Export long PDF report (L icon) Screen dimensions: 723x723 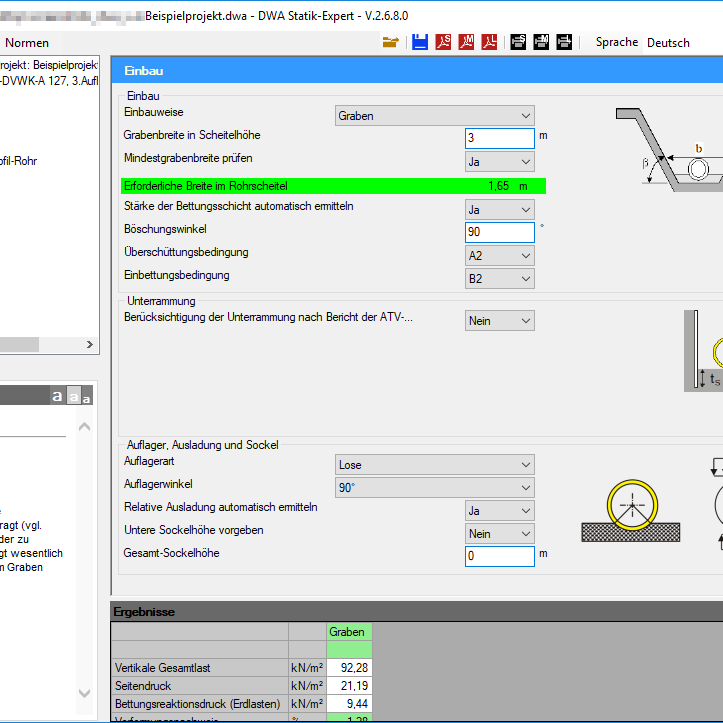pyautogui.click(x=490, y=42)
